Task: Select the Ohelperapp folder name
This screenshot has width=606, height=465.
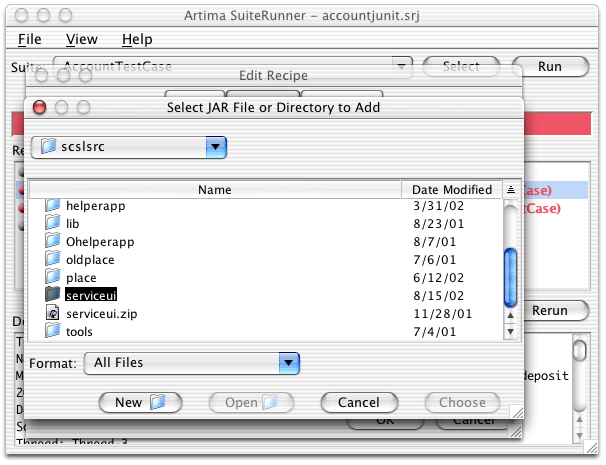Action: click(100, 242)
